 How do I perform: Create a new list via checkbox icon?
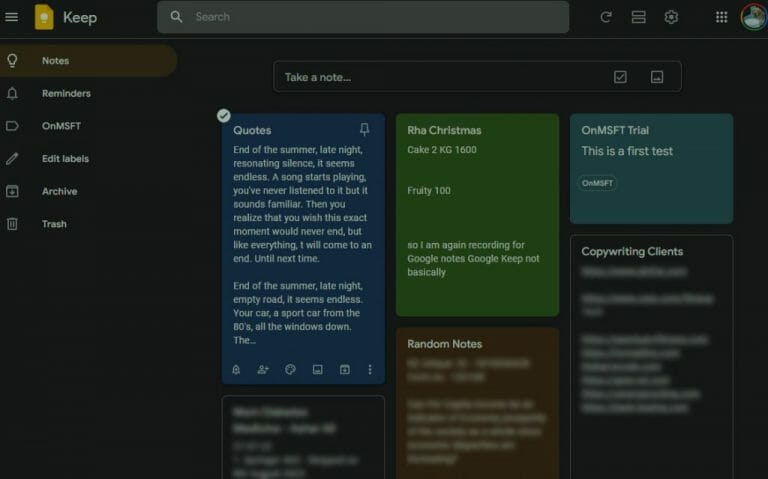620,77
